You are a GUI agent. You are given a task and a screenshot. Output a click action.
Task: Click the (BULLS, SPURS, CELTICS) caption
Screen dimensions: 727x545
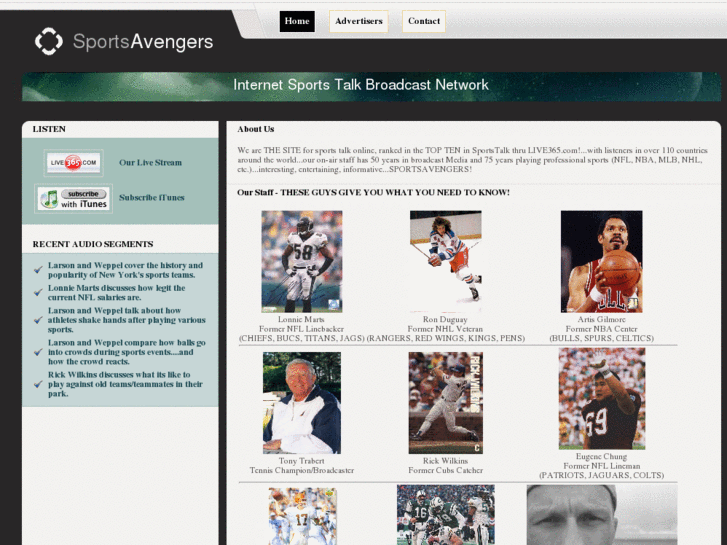[x=601, y=338]
